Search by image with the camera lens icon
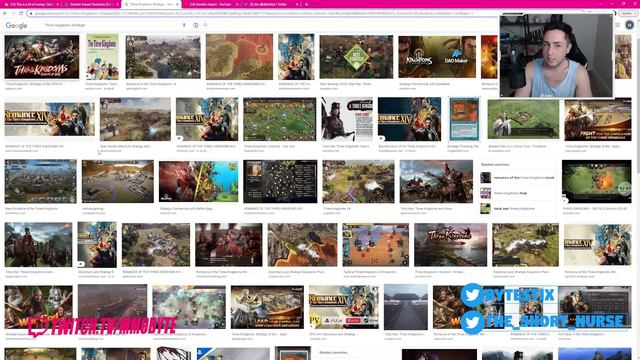Screen dimensions: 640x360 coord(196,25)
